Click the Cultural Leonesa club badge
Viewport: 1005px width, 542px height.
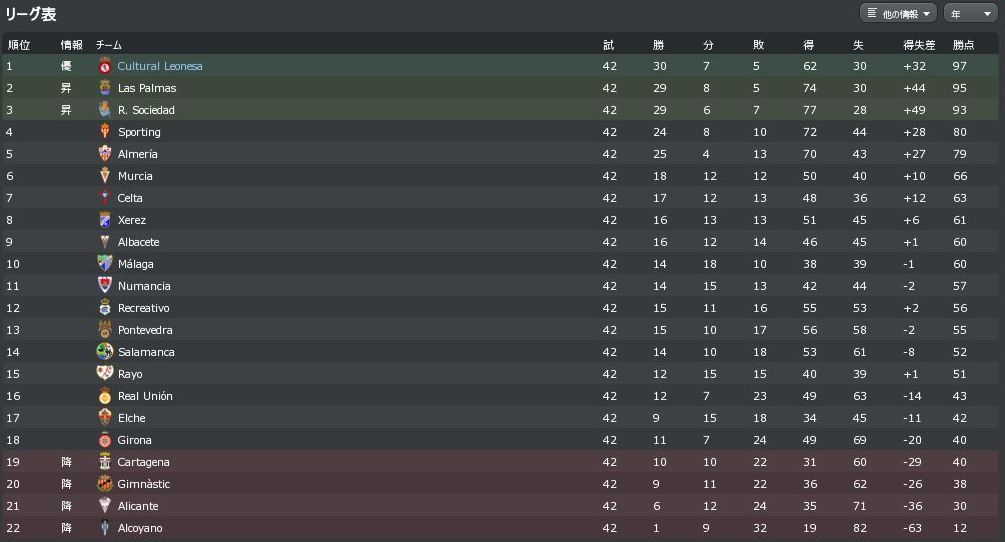click(105, 66)
